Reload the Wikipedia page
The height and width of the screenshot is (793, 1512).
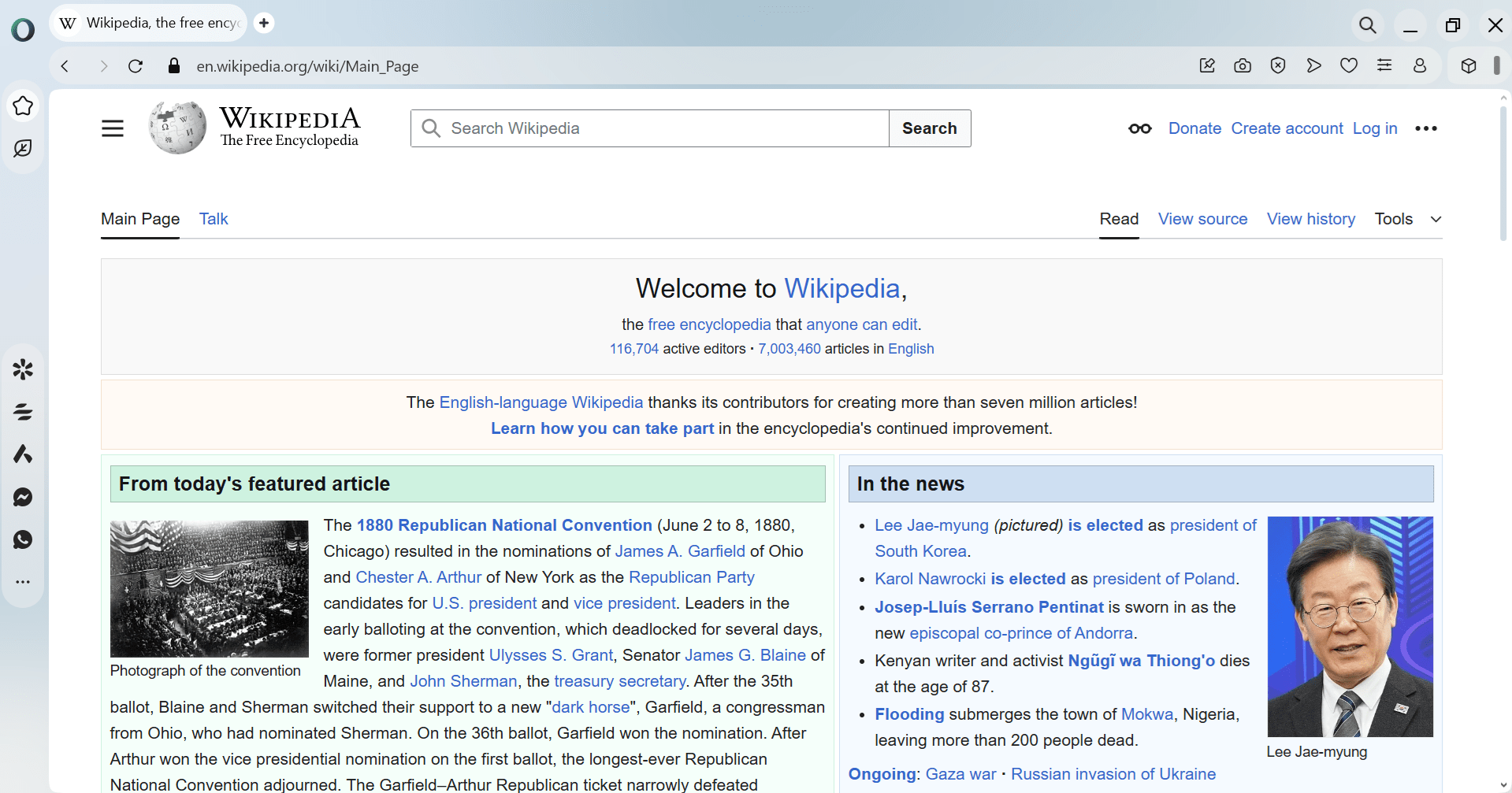click(x=136, y=66)
